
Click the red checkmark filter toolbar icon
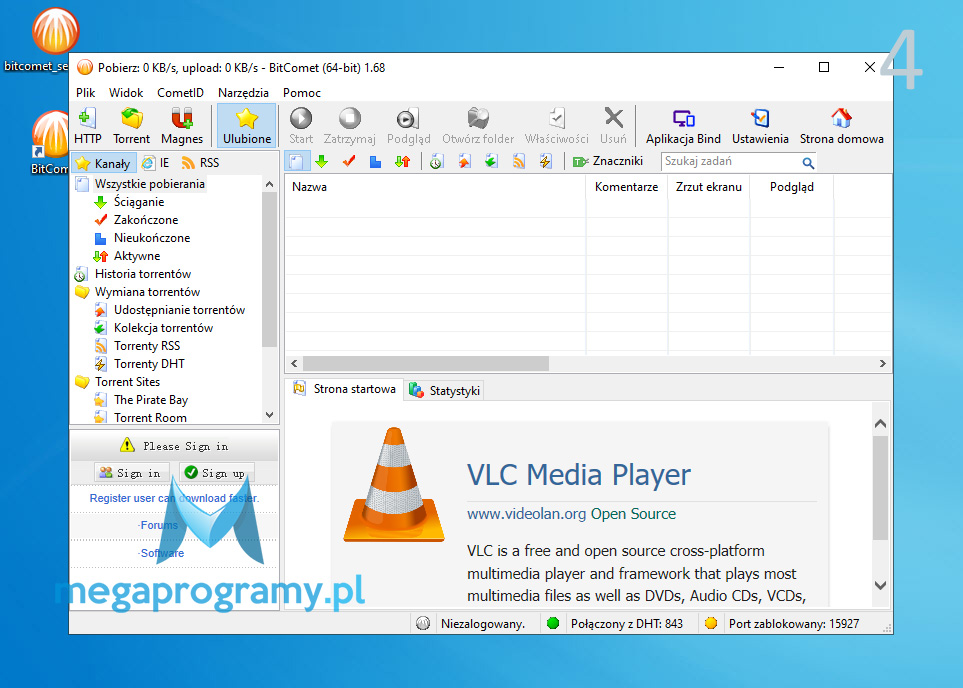[349, 162]
